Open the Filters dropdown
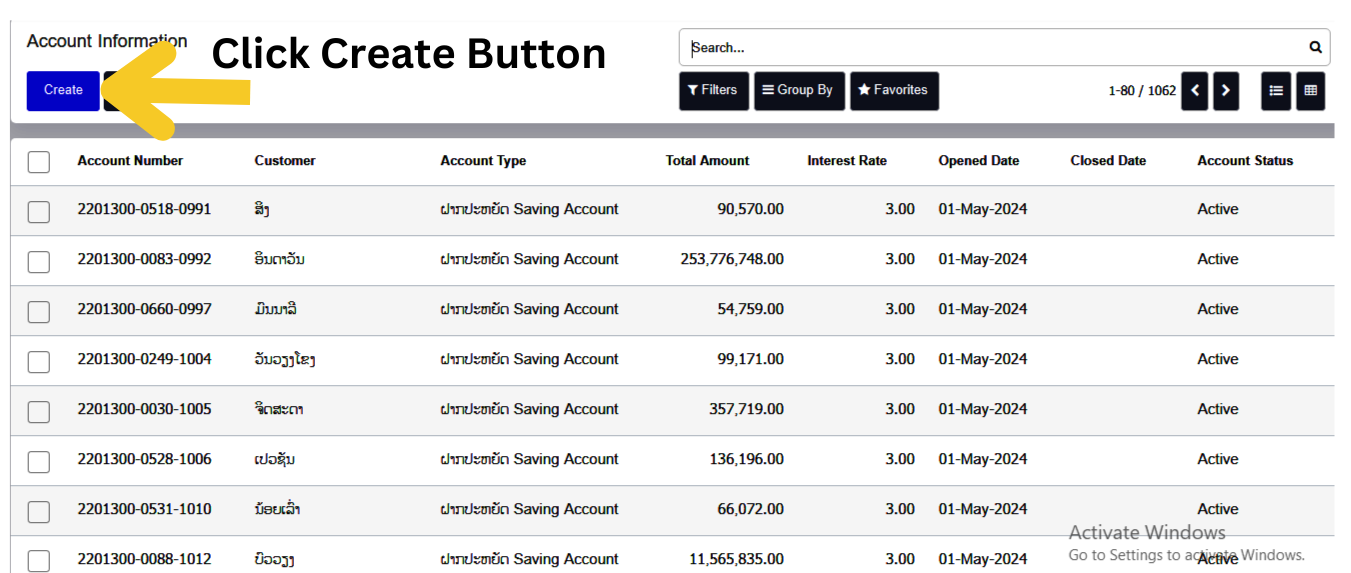This screenshot has width=1351, height=573. [713, 90]
